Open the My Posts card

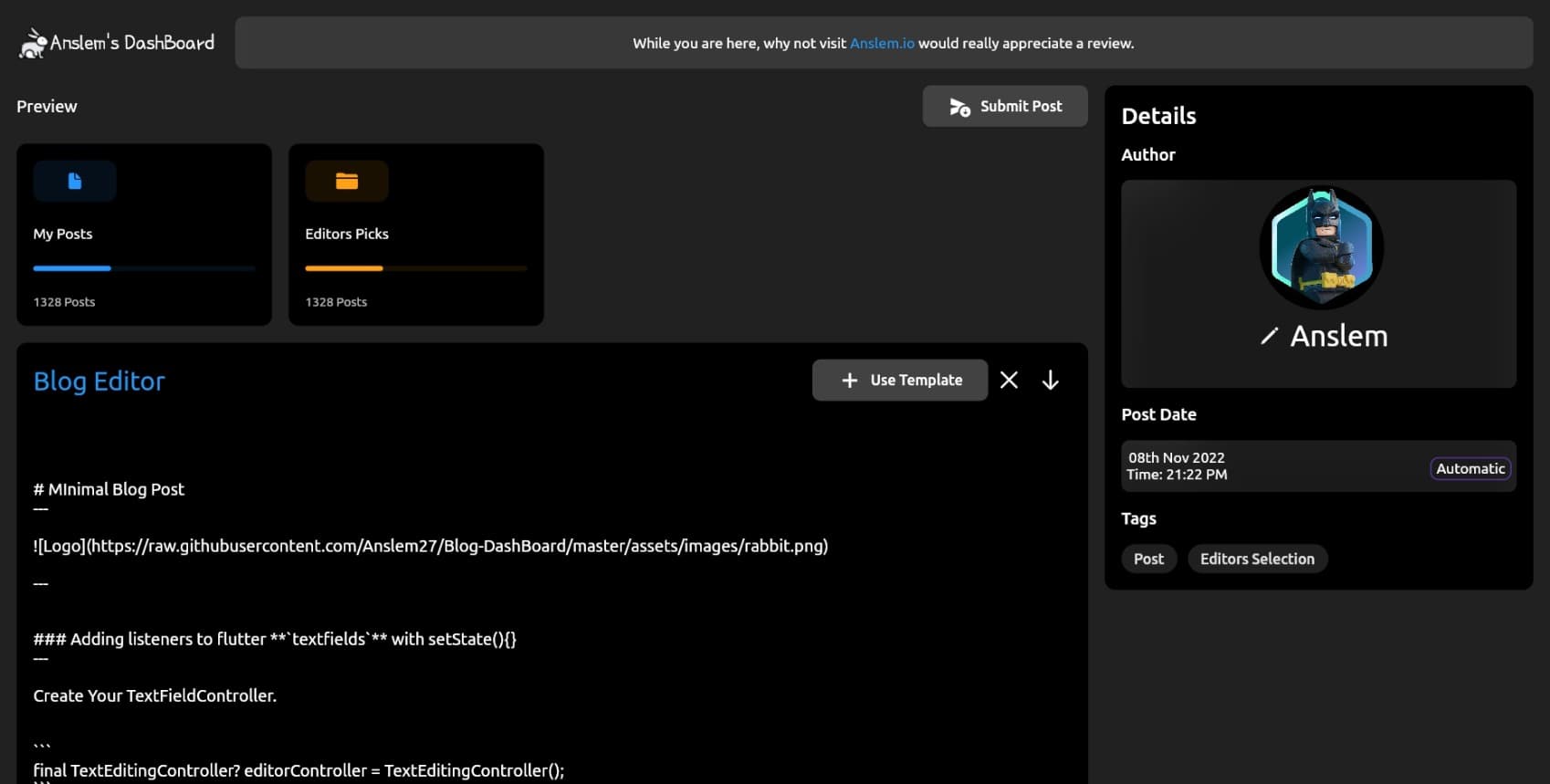point(144,235)
